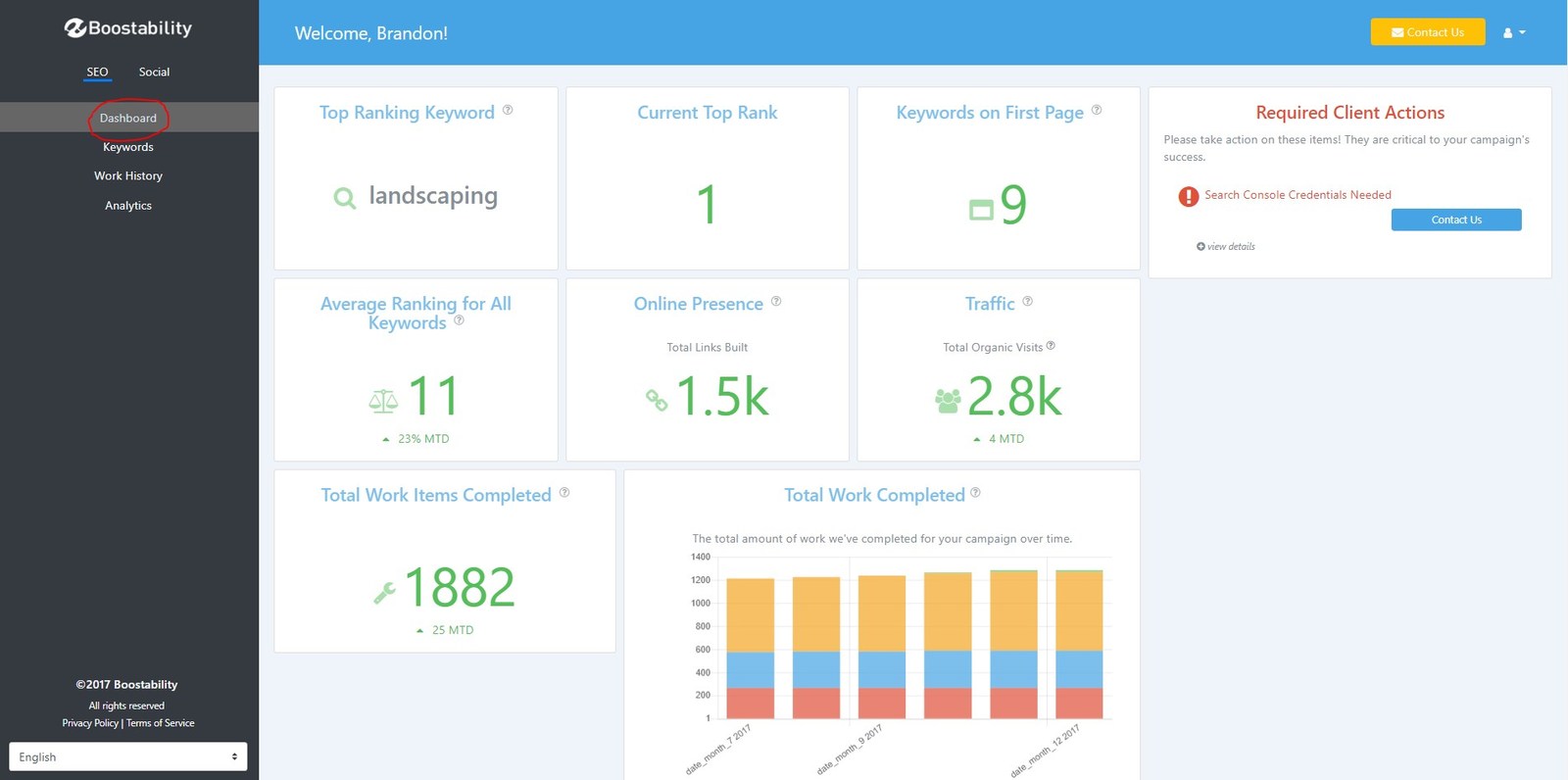Click the red alert icon for Search Console Credentials

[1189, 197]
